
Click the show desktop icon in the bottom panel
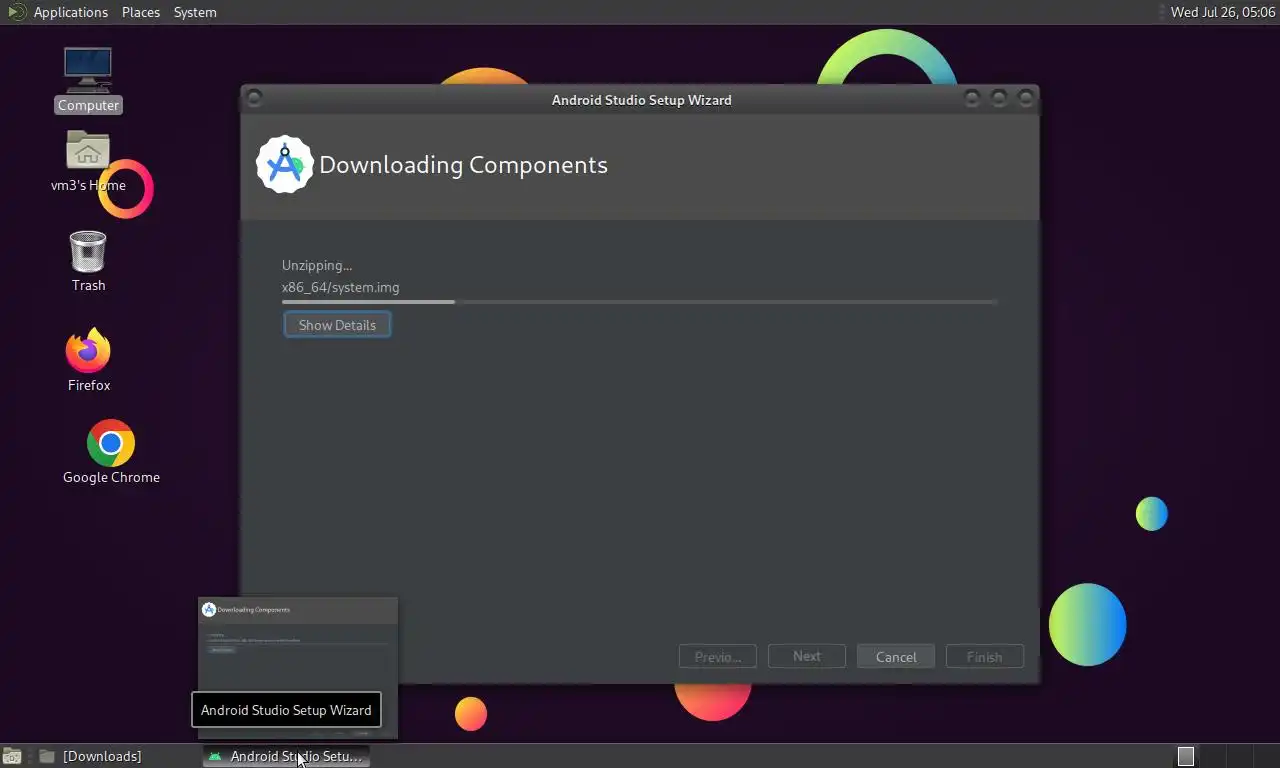tap(12, 756)
